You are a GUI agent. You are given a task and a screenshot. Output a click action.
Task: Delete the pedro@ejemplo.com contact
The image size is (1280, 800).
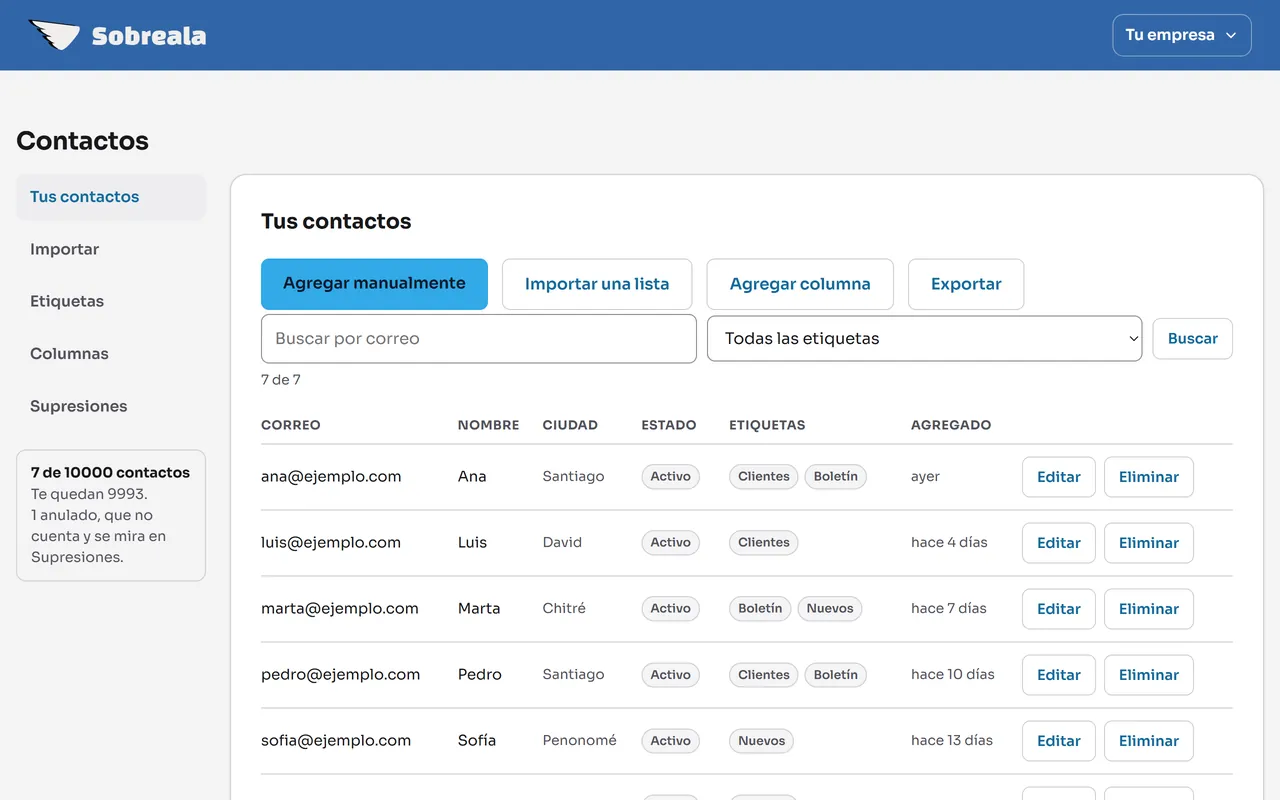click(1148, 675)
